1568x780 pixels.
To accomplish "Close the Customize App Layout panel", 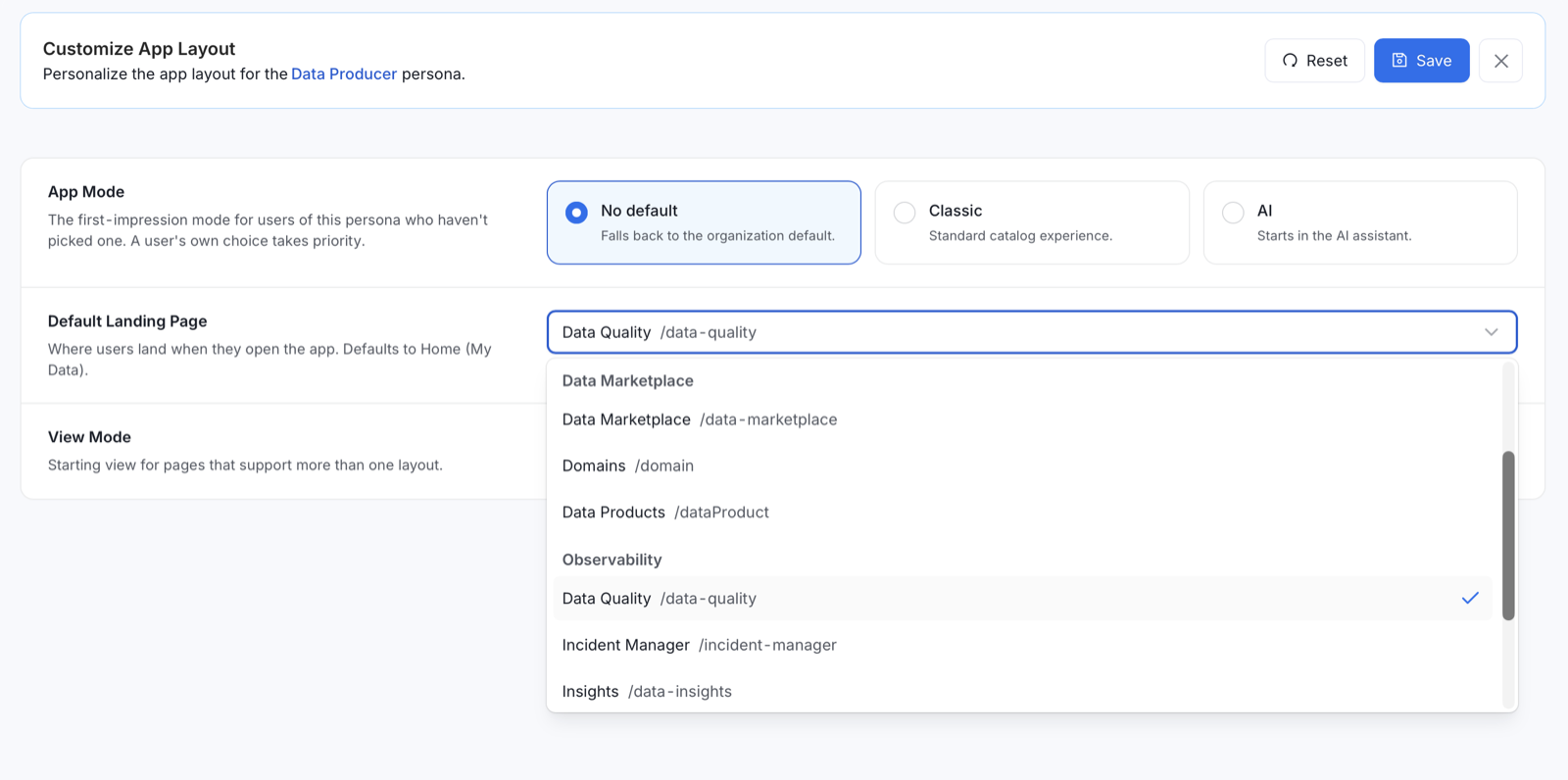I will point(1500,61).
